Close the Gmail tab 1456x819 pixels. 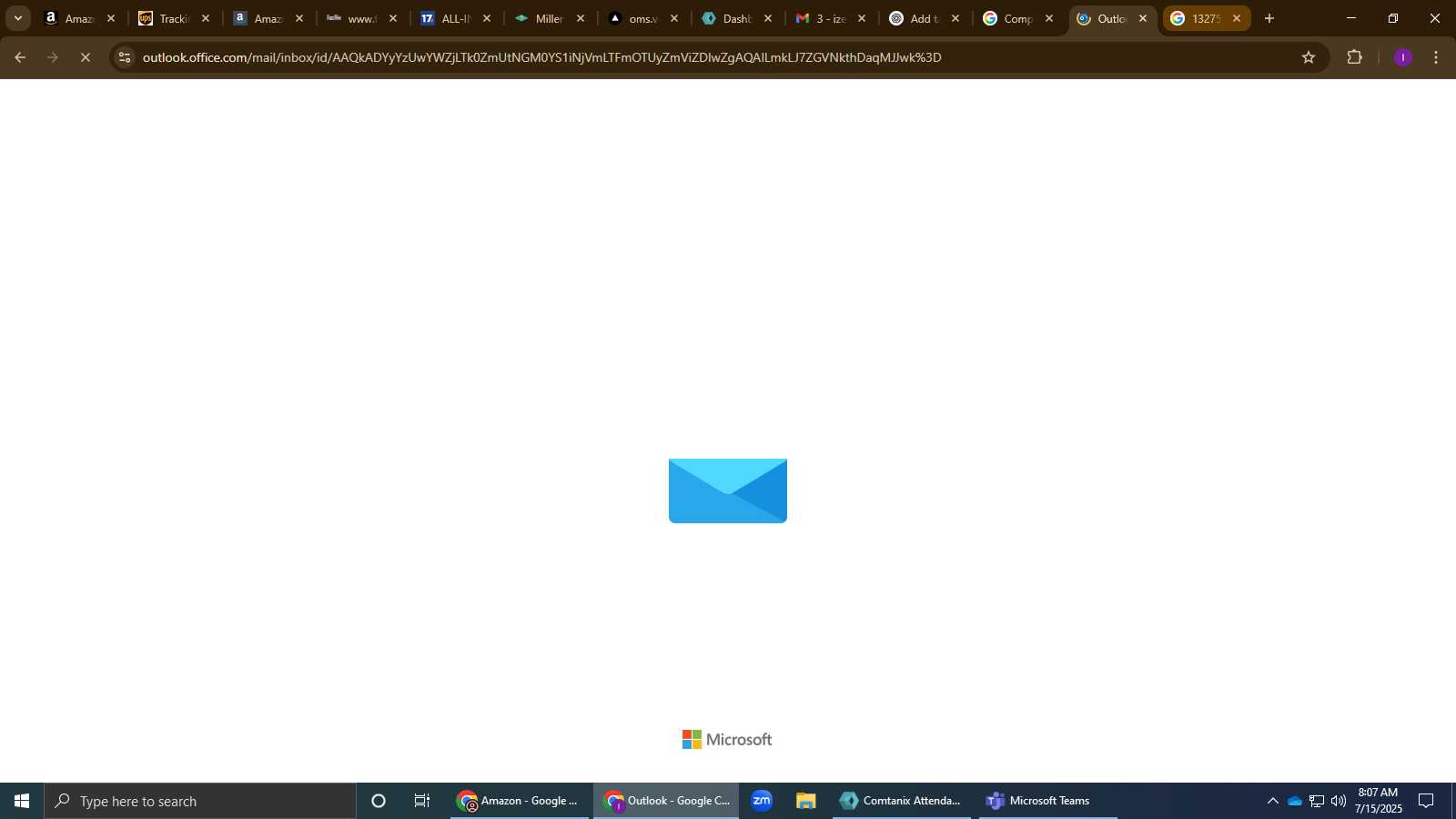(862, 18)
